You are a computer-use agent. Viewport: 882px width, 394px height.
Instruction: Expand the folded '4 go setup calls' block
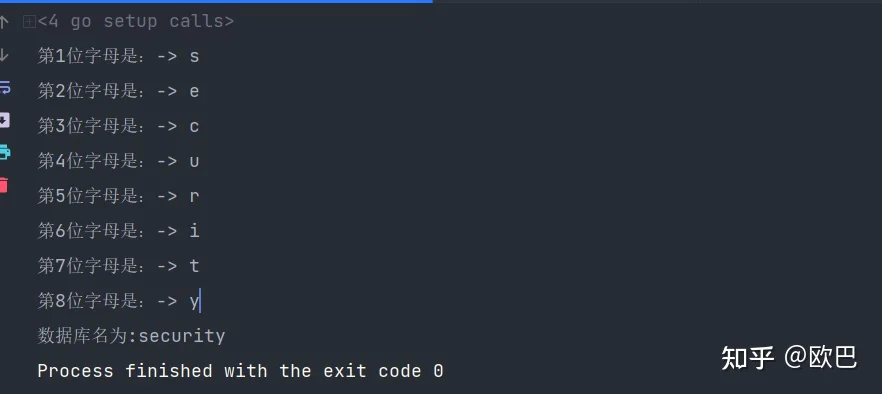(29, 22)
